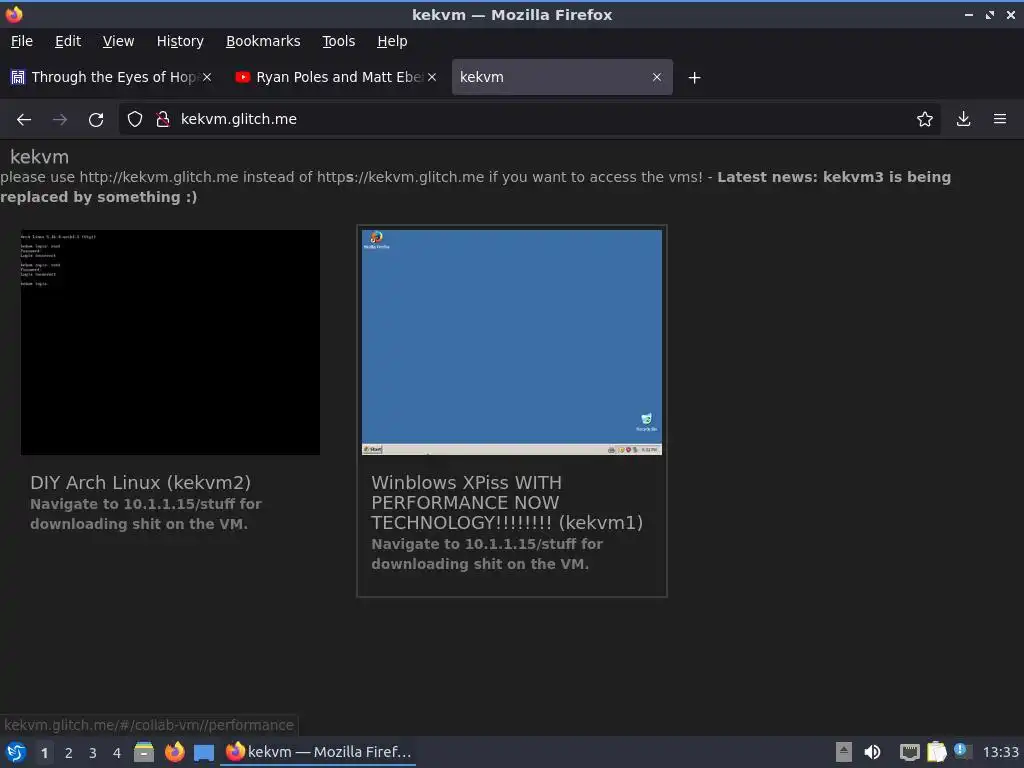
Task: Select the kekvm tab
Action: pyautogui.click(x=562, y=77)
